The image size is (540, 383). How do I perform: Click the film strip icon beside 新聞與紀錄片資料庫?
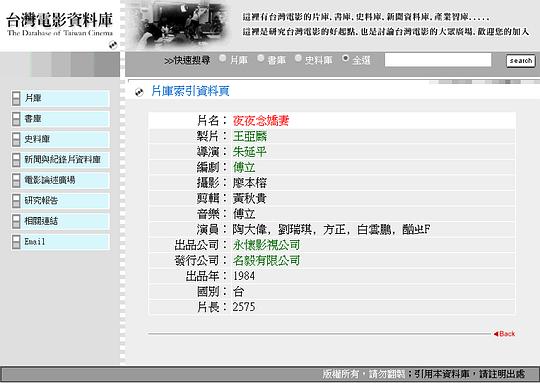point(16,160)
